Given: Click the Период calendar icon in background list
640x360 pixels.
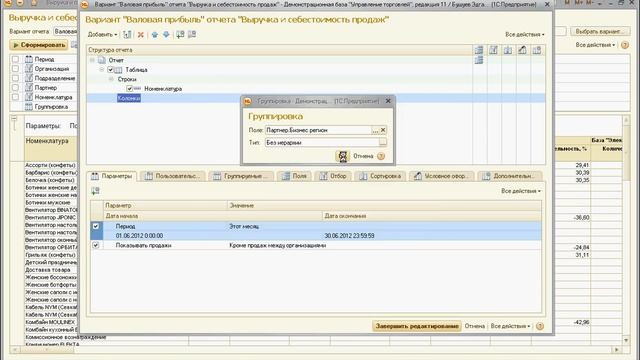Looking at the screenshot, I should (29, 59).
